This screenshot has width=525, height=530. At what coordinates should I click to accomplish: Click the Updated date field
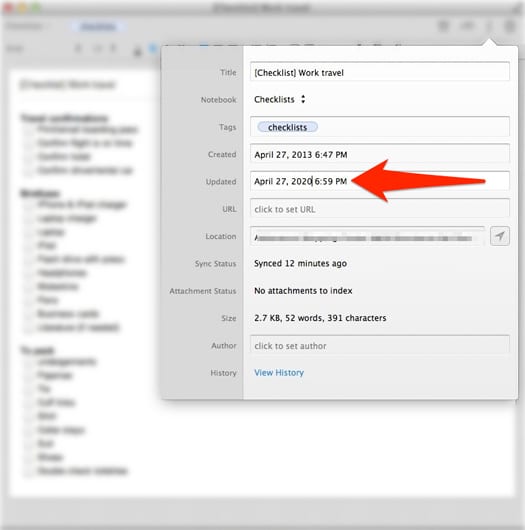click(380, 182)
